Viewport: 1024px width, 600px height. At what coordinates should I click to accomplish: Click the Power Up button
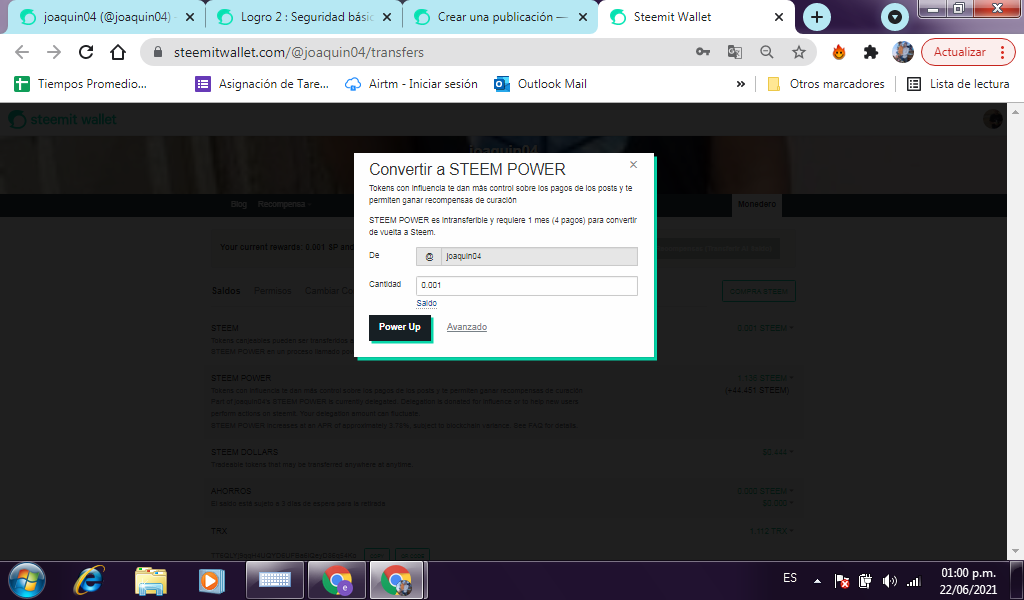click(400, 327)
